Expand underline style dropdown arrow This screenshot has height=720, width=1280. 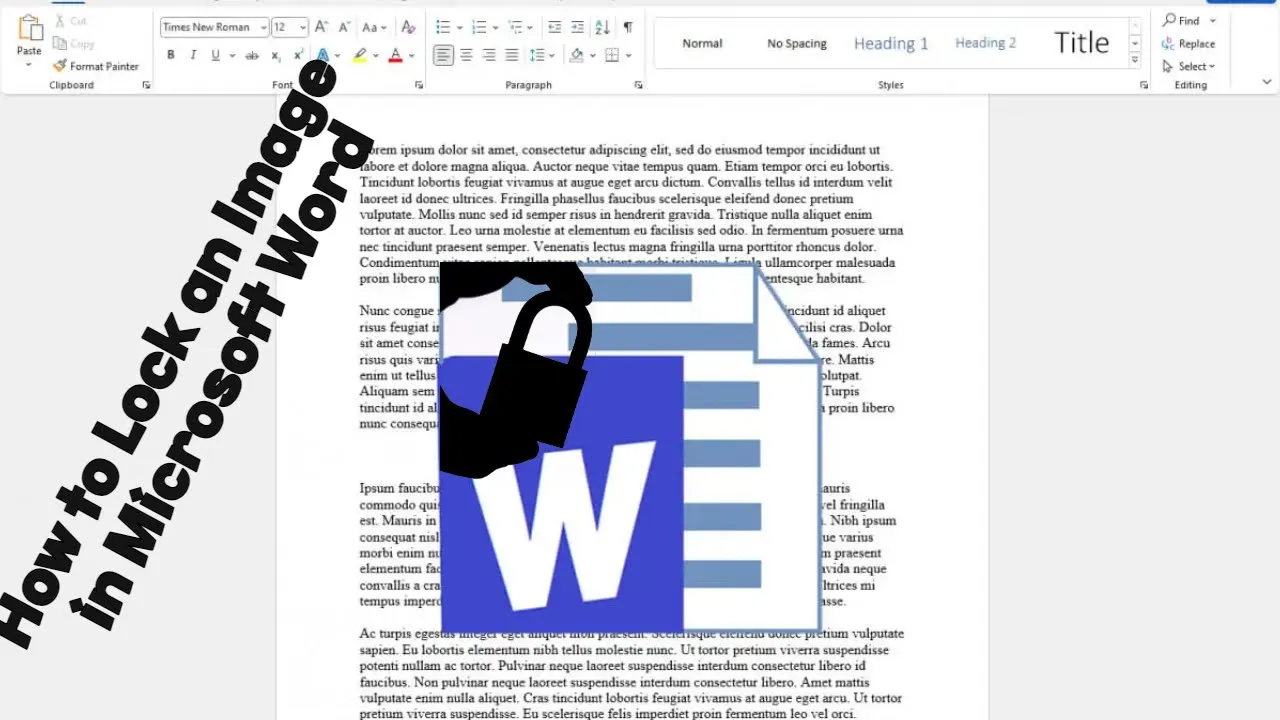click(232, 56)
